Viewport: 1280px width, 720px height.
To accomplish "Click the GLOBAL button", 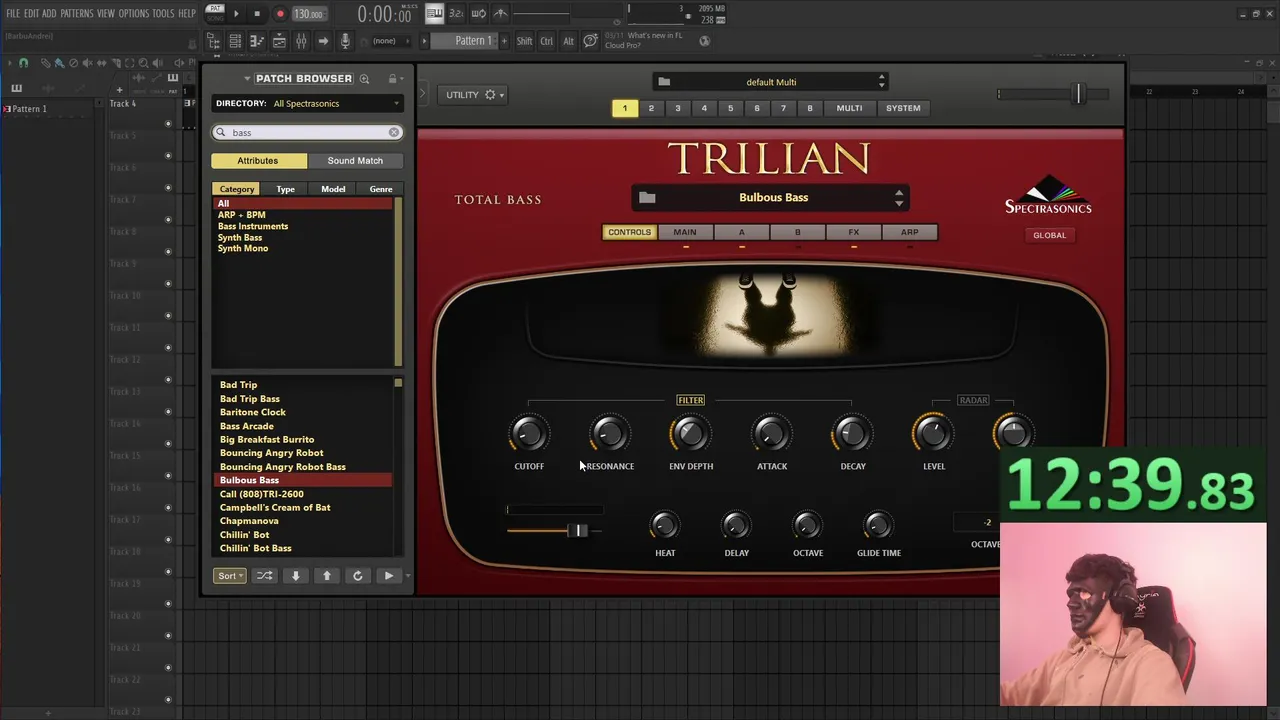I will click(1049, 235).
